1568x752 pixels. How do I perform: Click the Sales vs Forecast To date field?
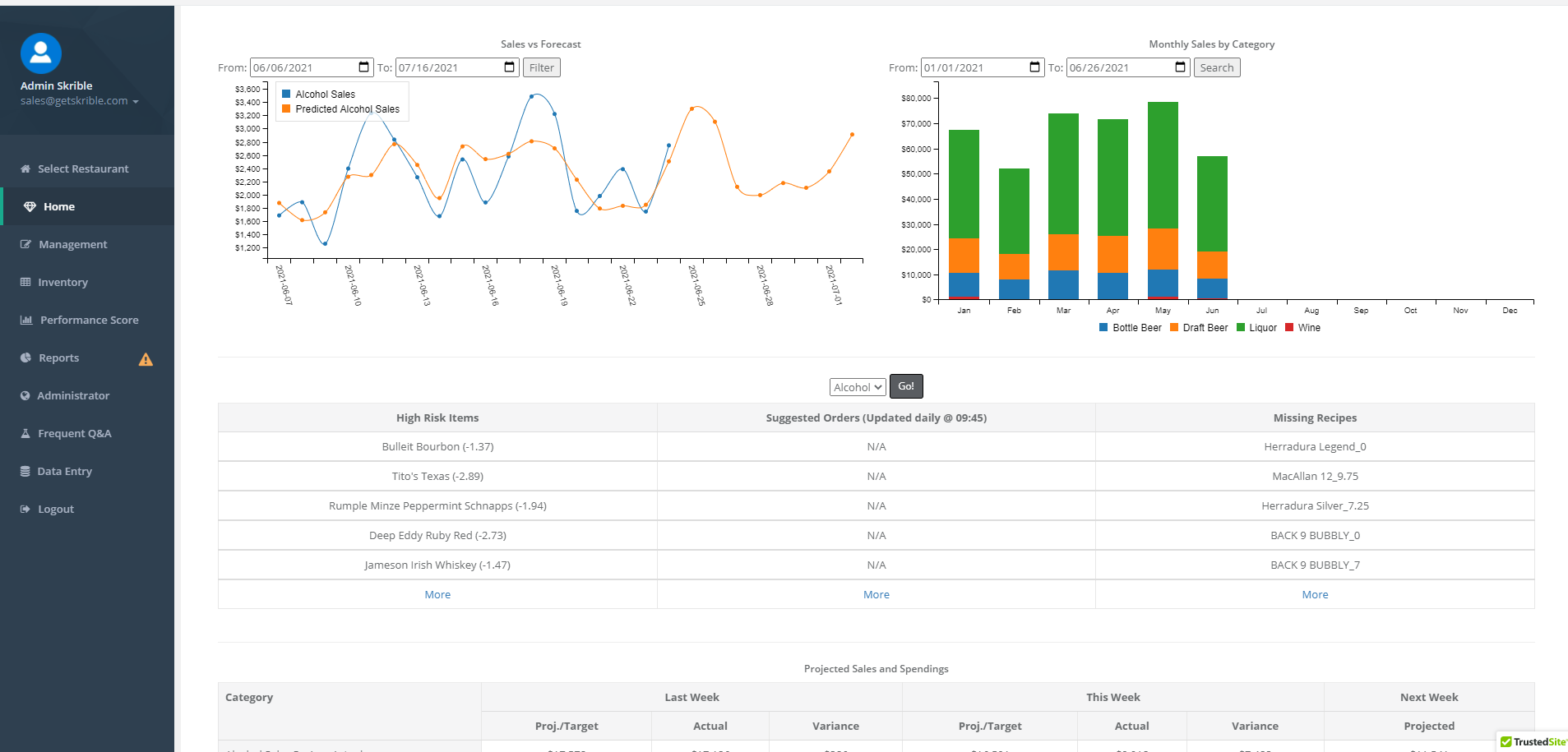click(457, 67)
